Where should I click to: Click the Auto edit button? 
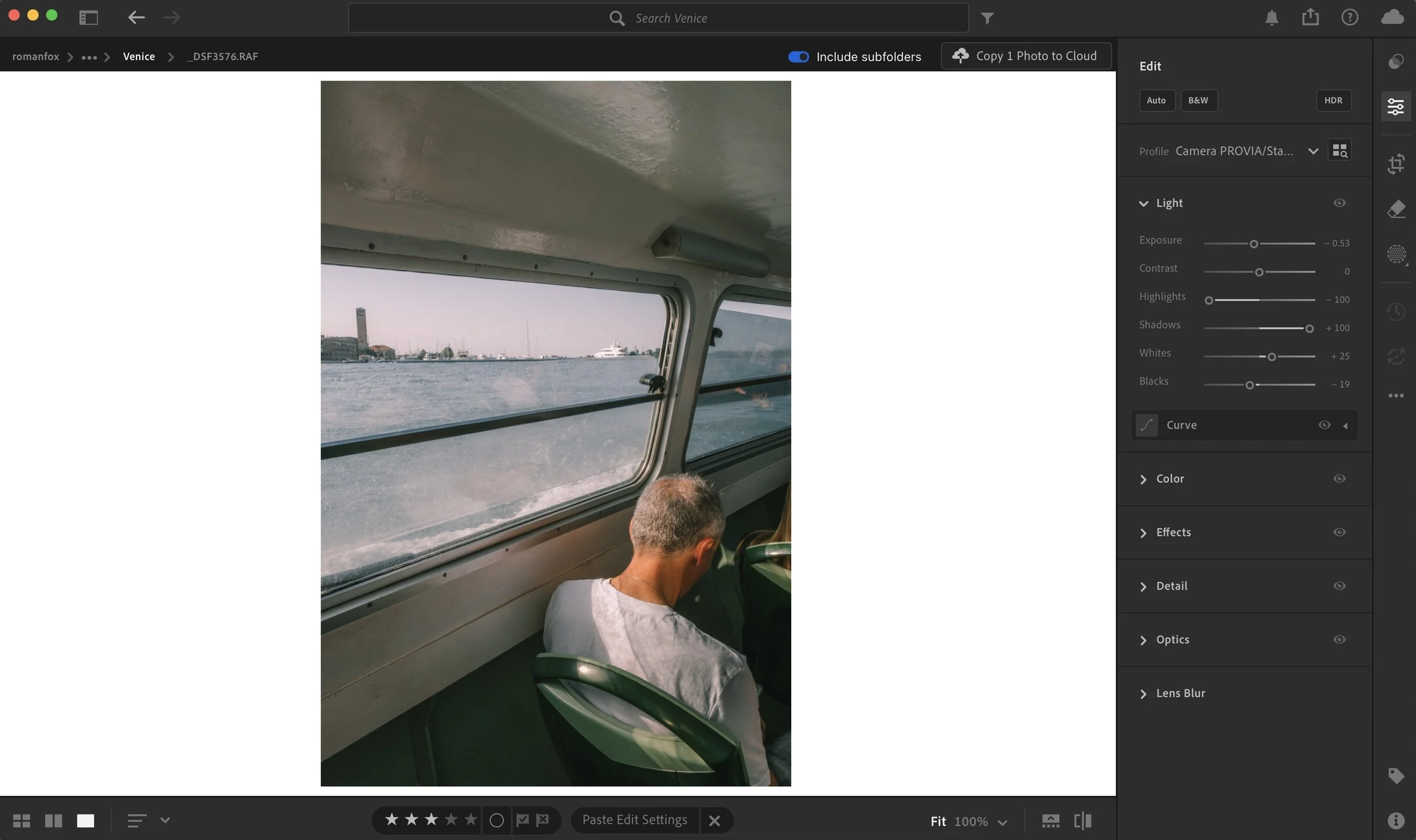point(1156,100)
